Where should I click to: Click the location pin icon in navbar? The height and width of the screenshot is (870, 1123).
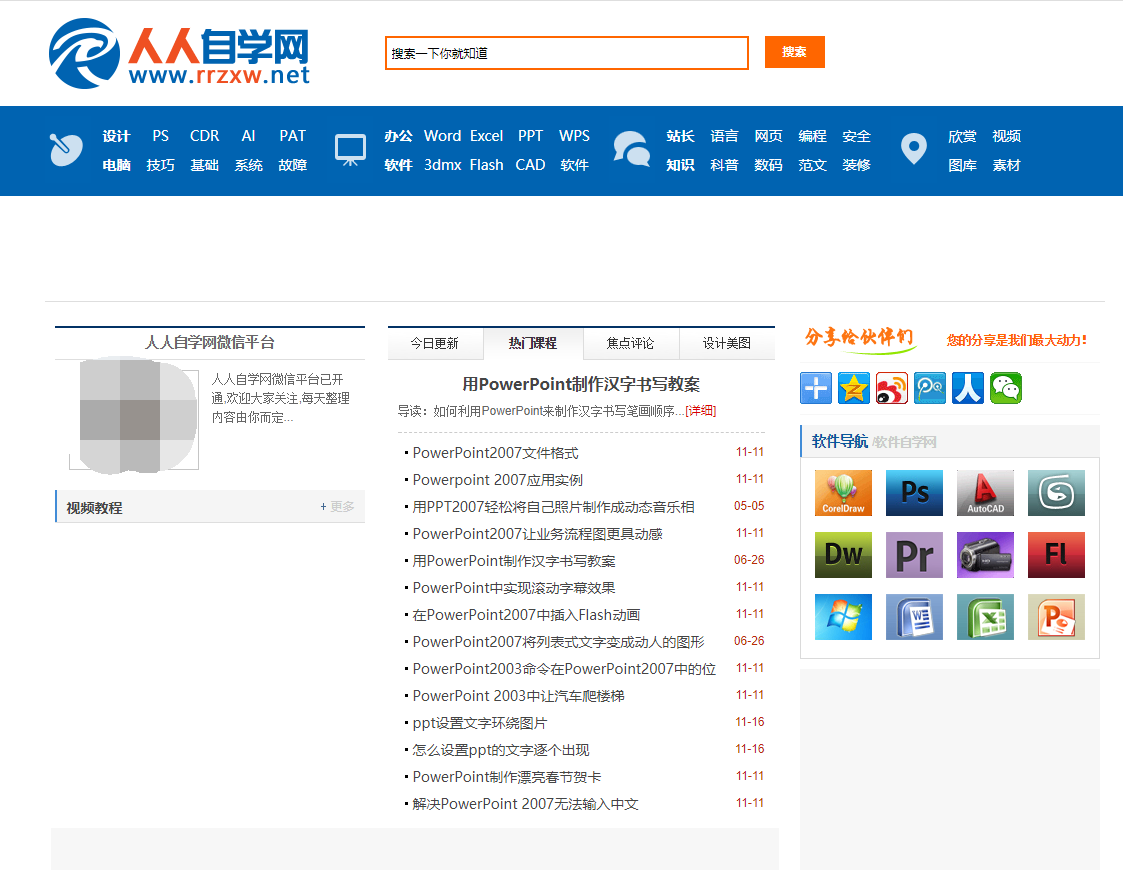tap(914, 149)
